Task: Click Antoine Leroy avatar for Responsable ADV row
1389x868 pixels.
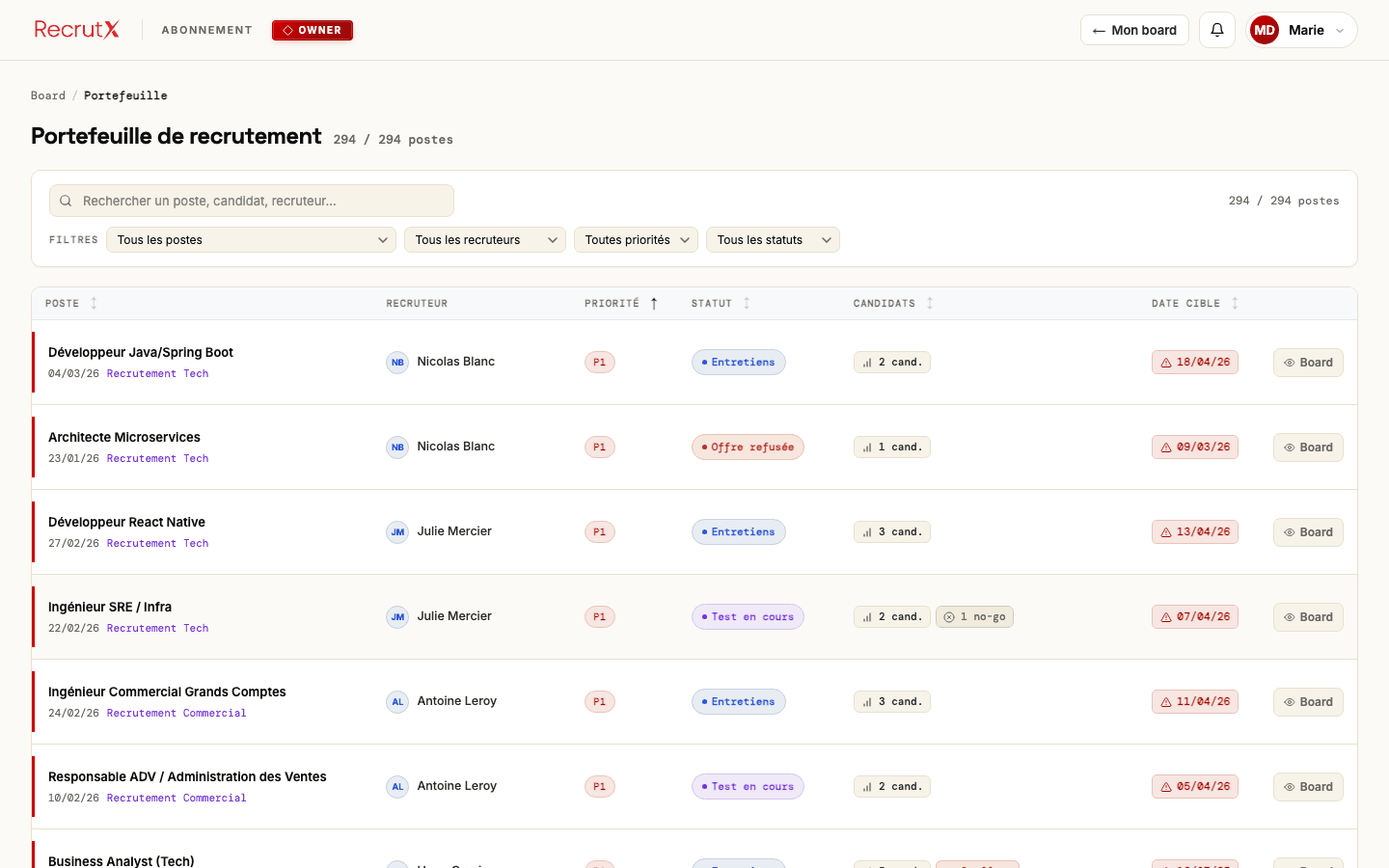Action: [397, 787]
